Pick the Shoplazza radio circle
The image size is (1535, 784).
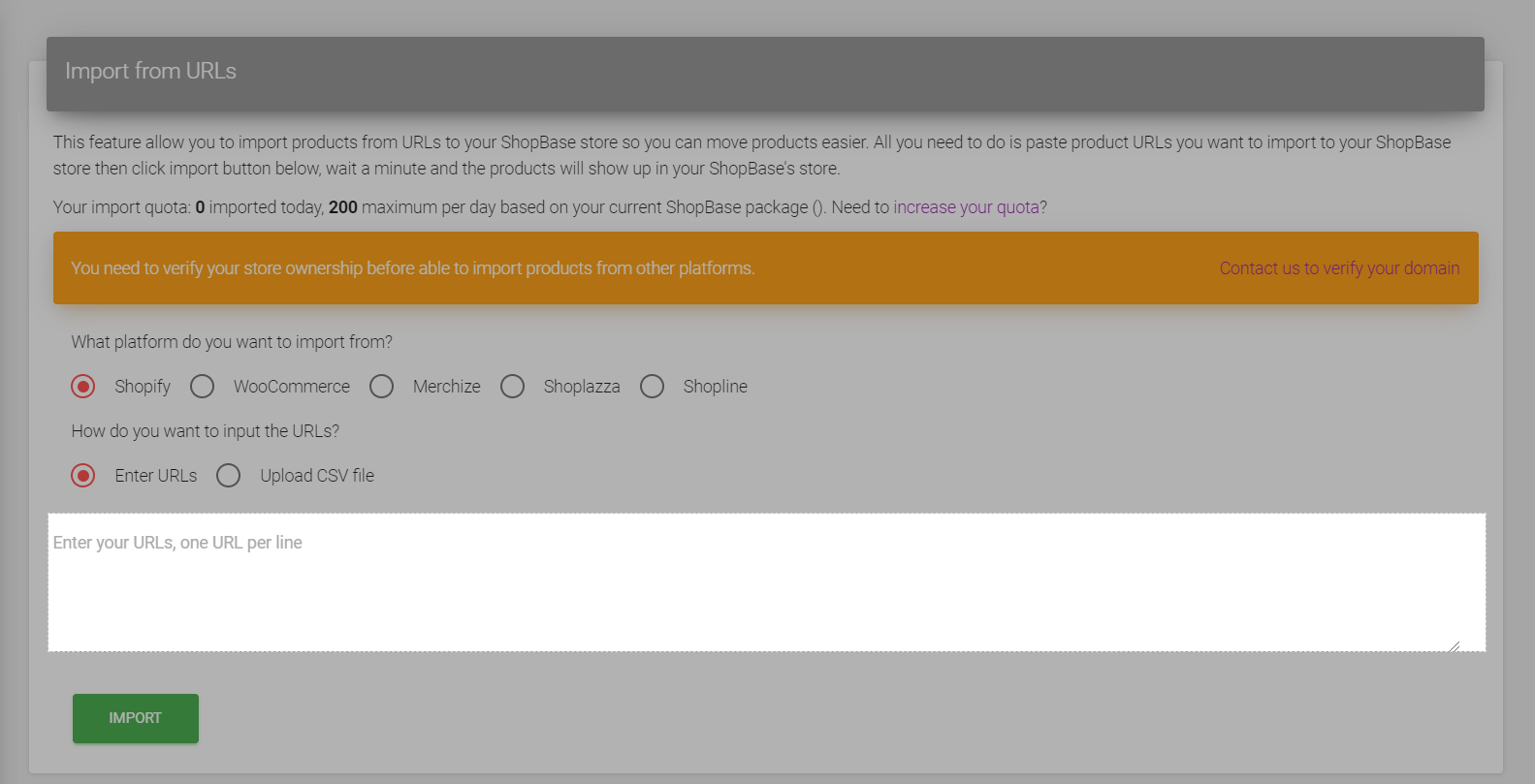[512, 387]
